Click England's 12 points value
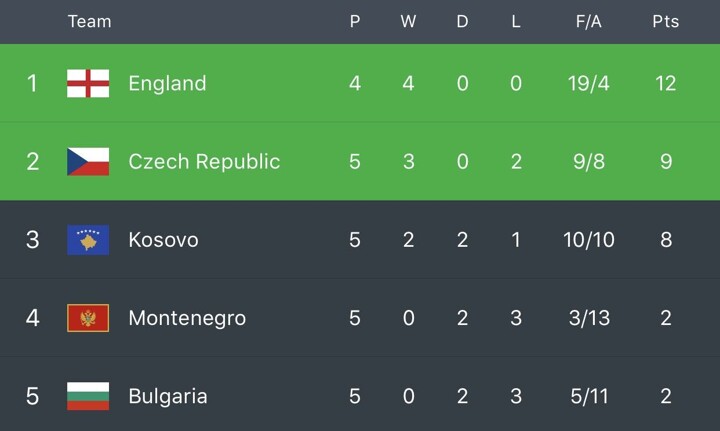 (665, 83)
